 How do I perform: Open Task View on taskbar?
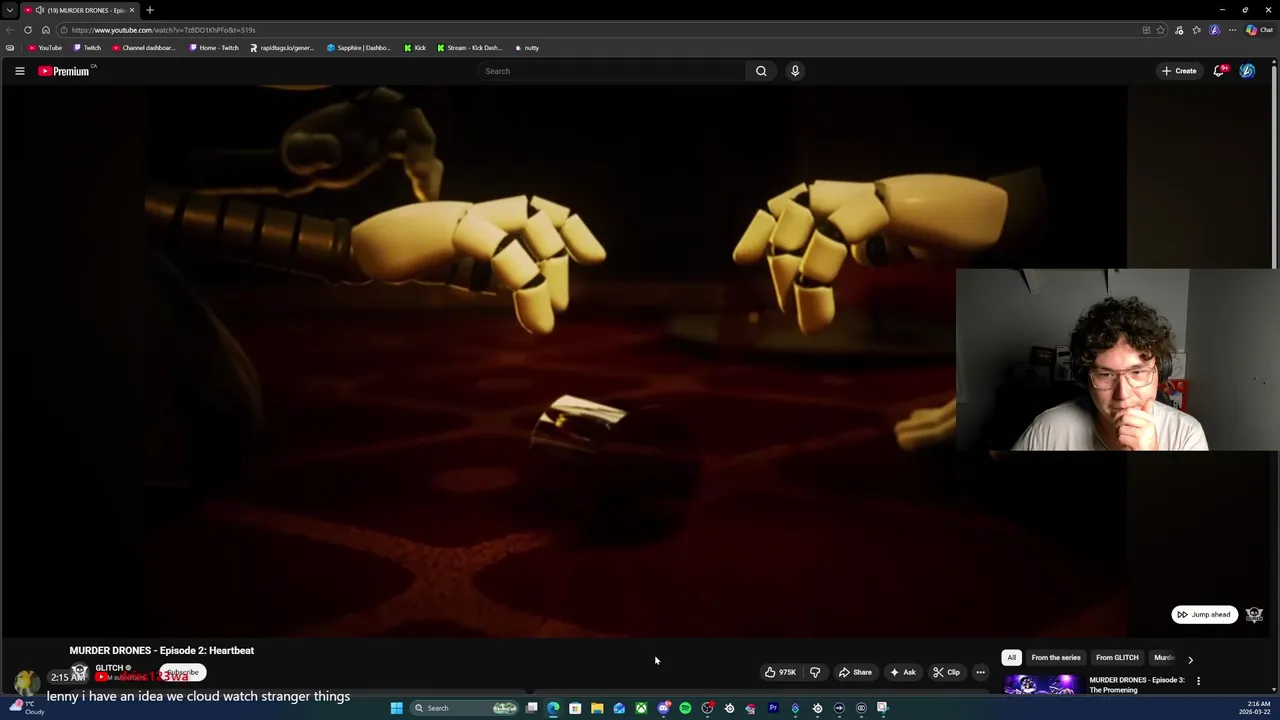[x=532, y=708]
